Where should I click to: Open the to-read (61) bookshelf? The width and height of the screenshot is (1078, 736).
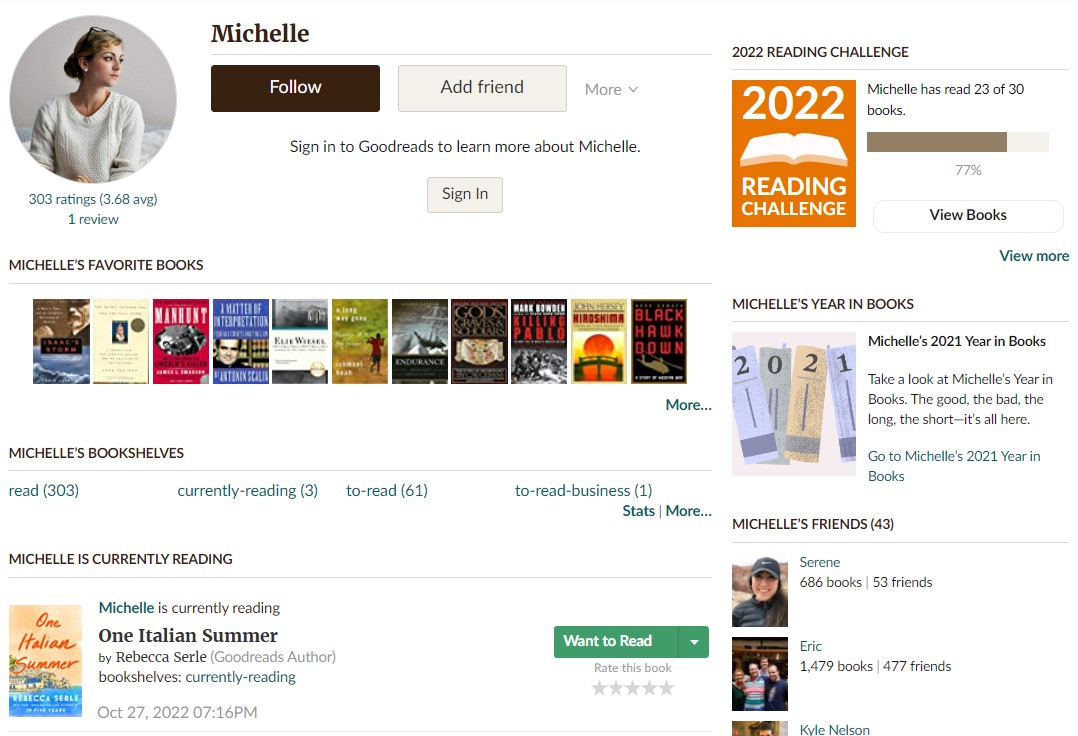coord(386,491)
